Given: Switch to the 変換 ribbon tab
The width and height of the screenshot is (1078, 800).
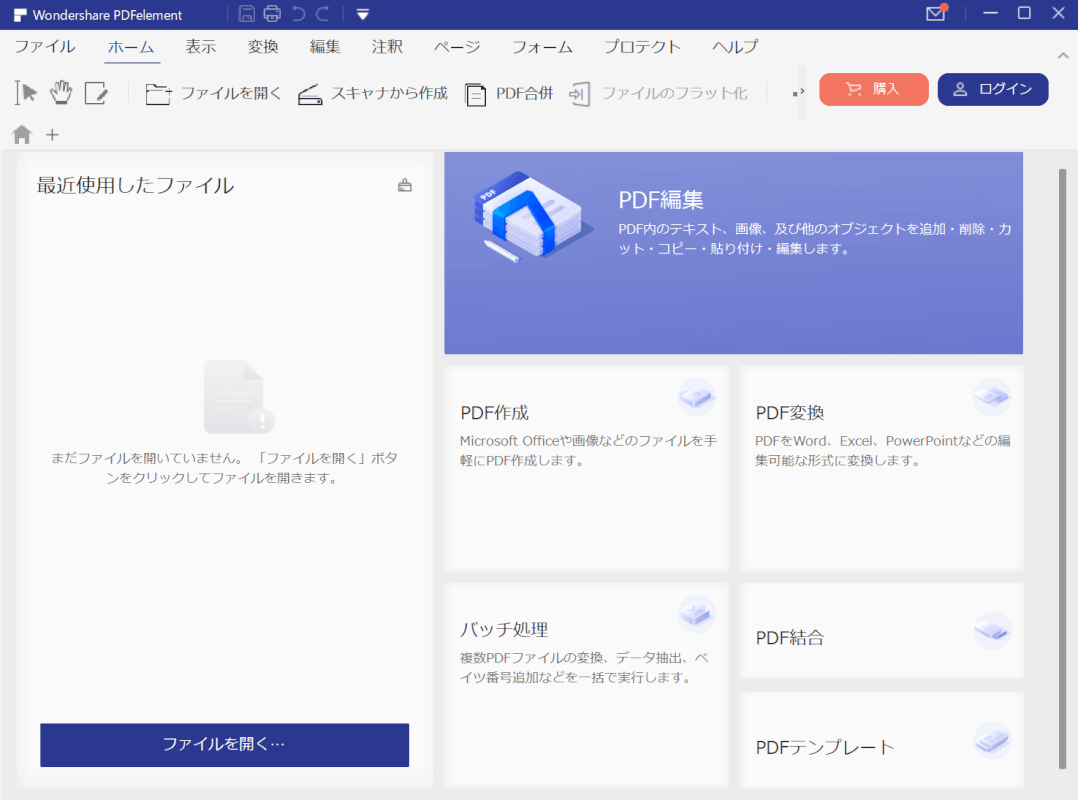Looking at the screenshot, I should [262, 46].
